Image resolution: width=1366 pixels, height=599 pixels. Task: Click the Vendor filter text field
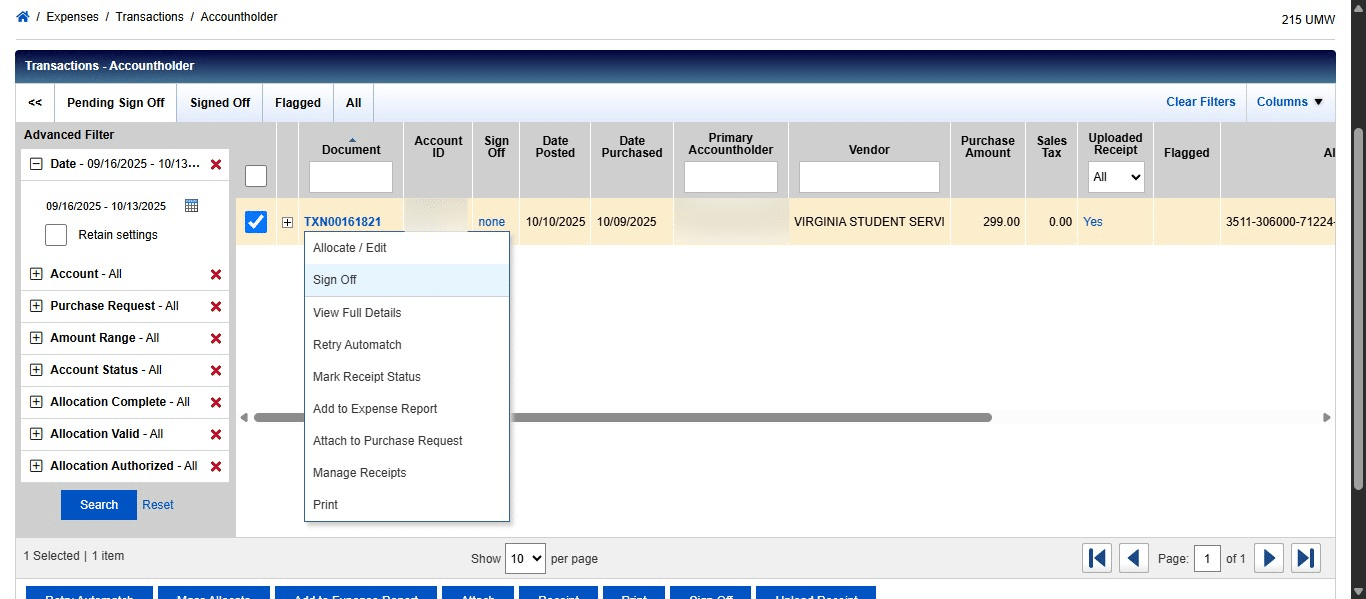[869, 177]
